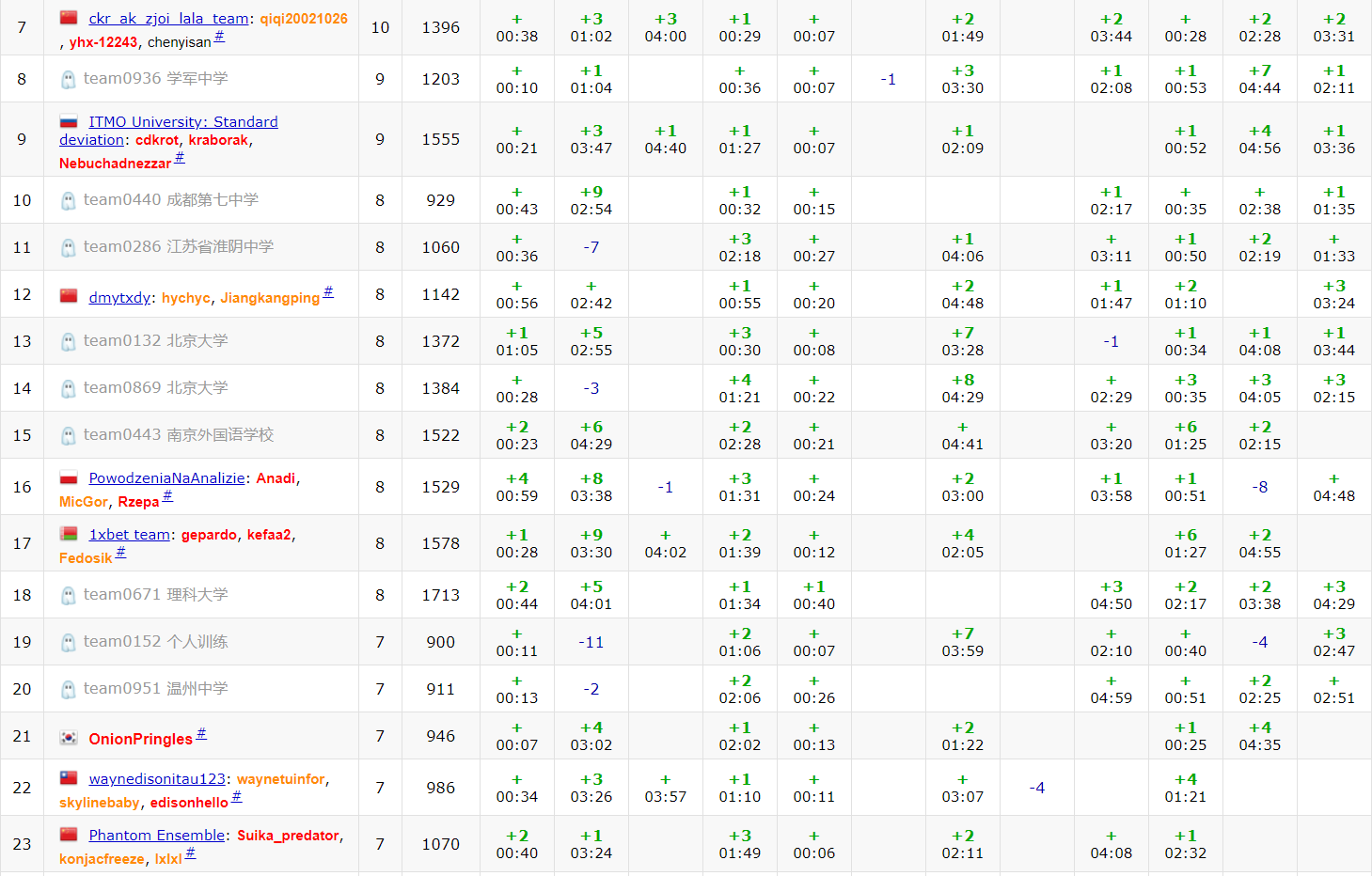Open the ckr_ak_zjoi_lala_team team page
Screen dimensions: 1372x876
(168, 19)
